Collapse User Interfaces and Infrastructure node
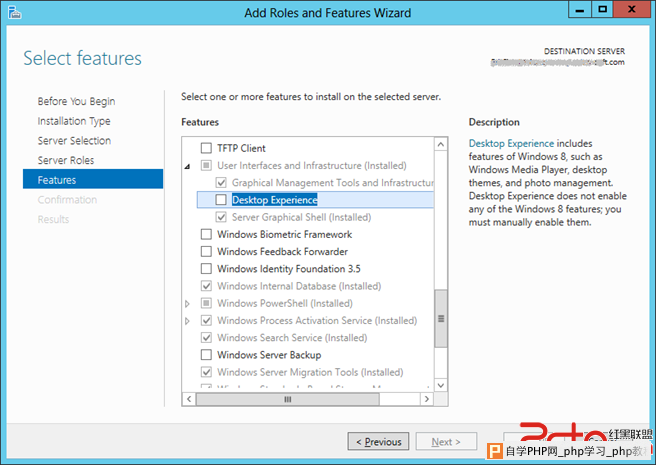 pyautogui.click(x=187, y=166)
